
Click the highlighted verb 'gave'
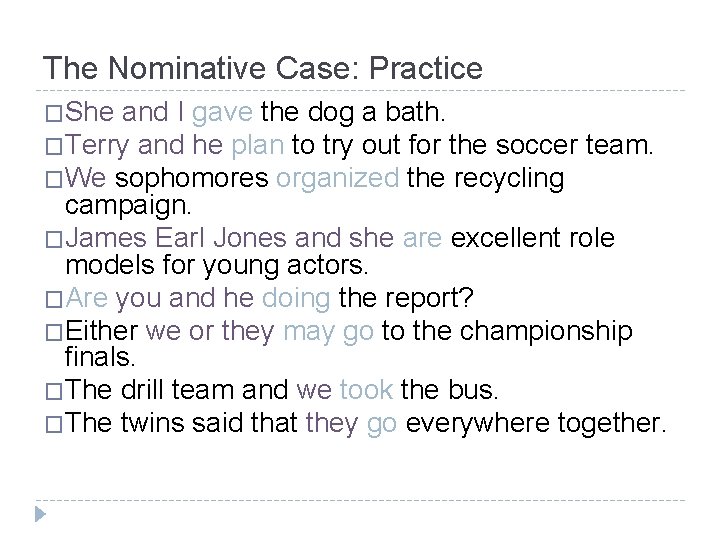222,112
